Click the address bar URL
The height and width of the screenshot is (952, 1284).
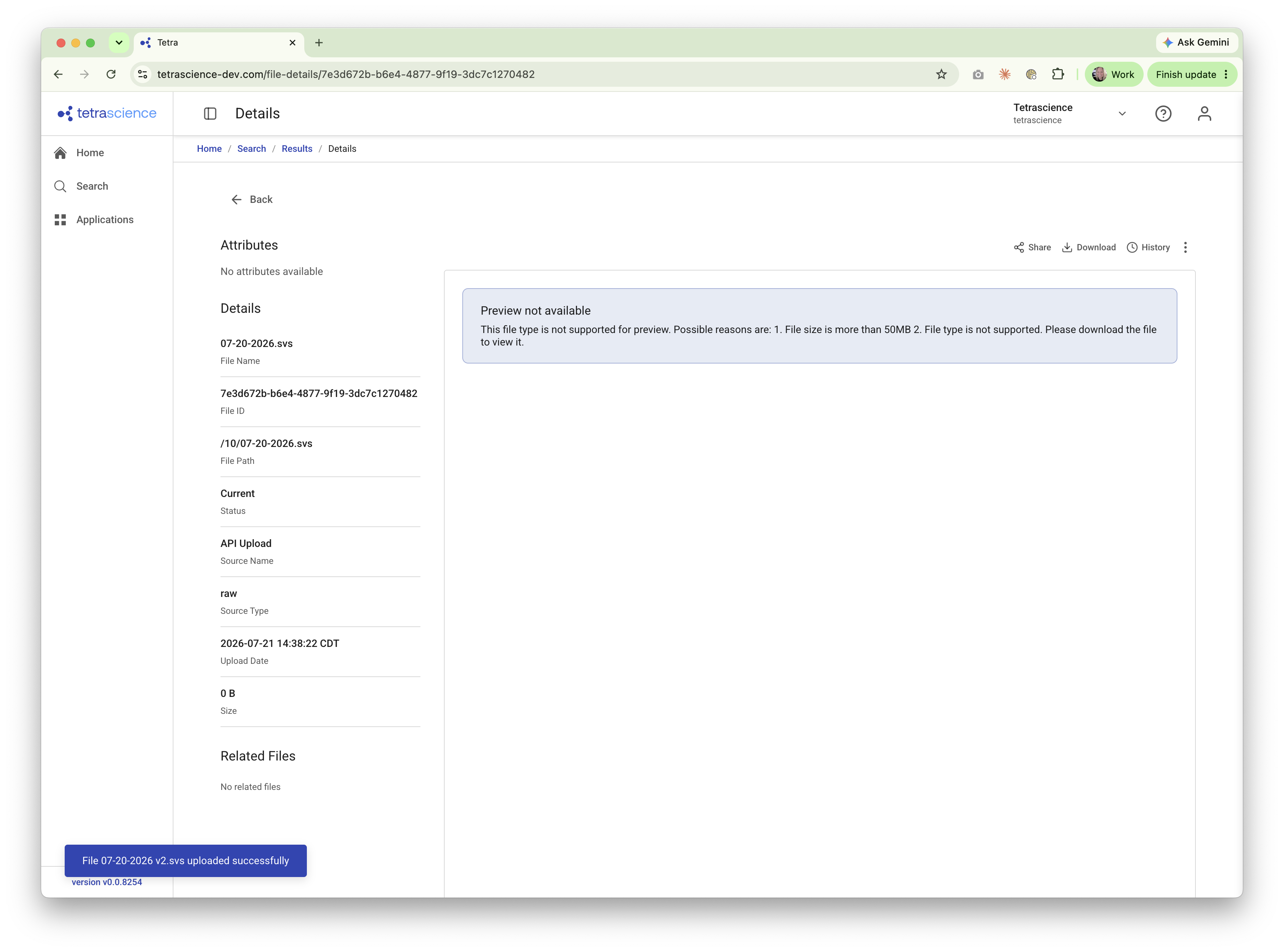pyautogui.click(x=346, y=74)
